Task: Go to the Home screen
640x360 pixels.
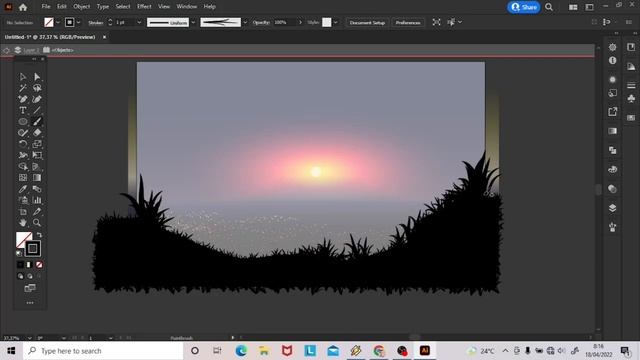Action: (23, 7)
